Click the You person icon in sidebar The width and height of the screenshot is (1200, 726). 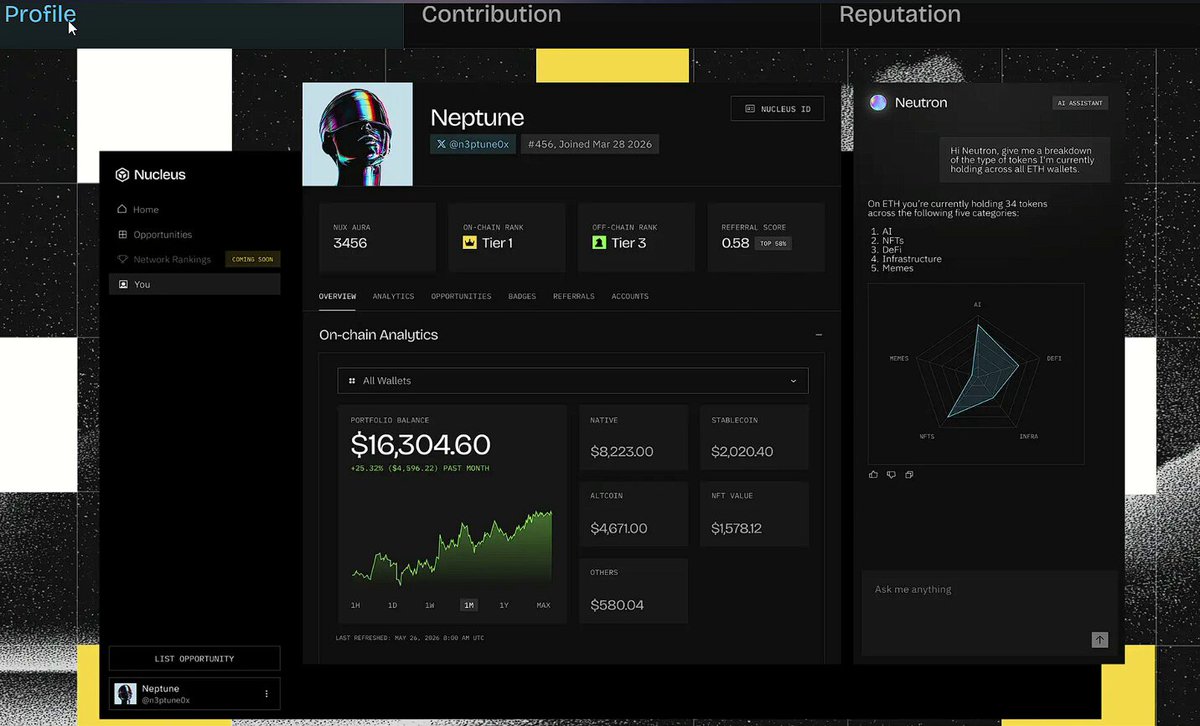pos(122,285)
